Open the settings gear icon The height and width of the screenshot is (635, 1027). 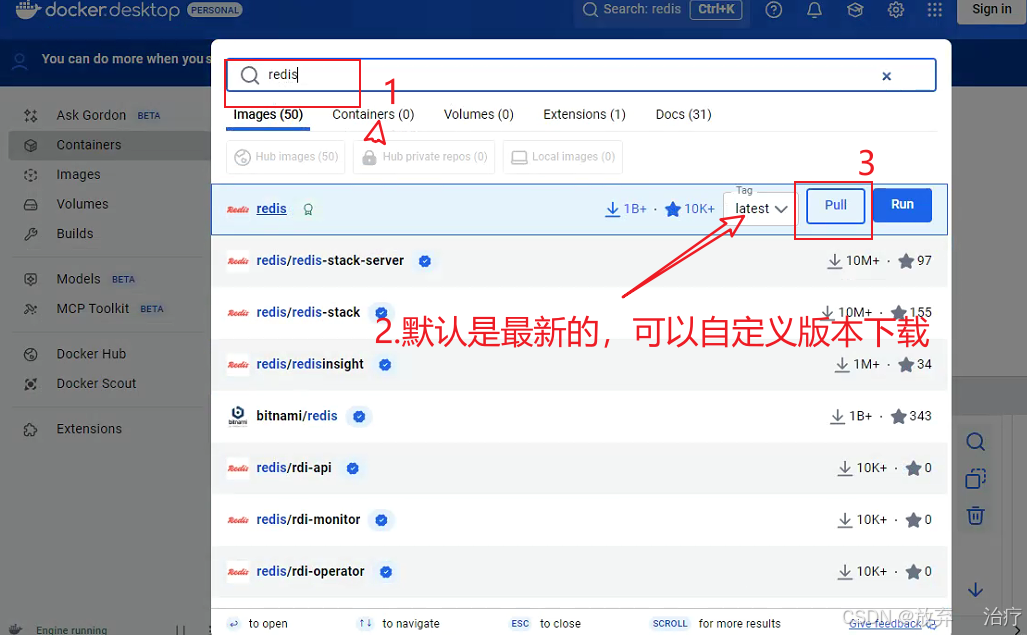[x=895, y=10]
